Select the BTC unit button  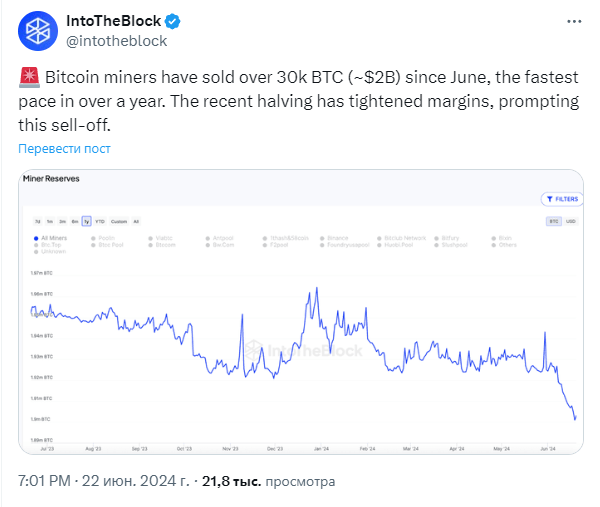(x=554, y=221)
